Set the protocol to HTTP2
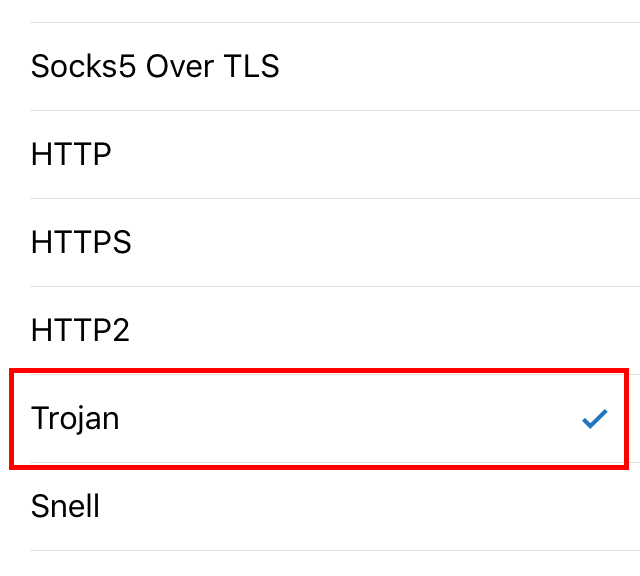640x576 pixels. coord(320,330)
